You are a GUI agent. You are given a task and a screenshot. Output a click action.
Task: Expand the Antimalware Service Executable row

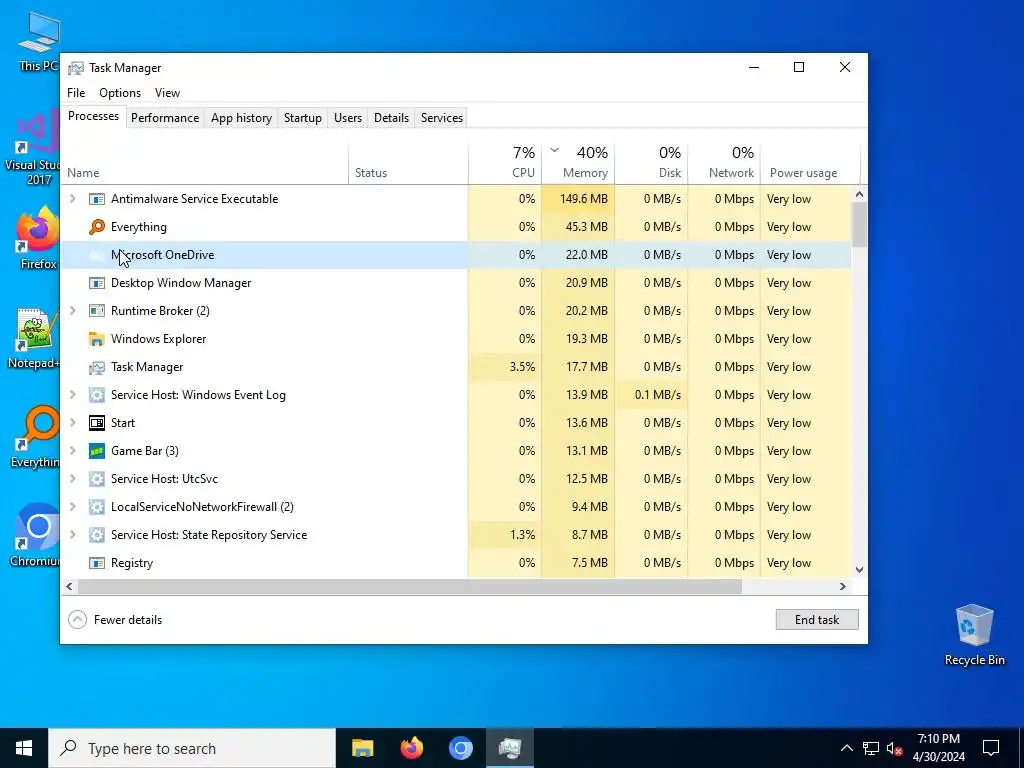73,199
